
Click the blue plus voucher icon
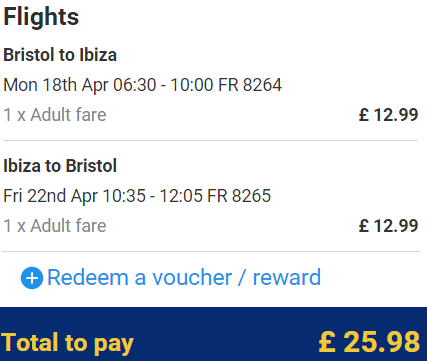(32, 278)
